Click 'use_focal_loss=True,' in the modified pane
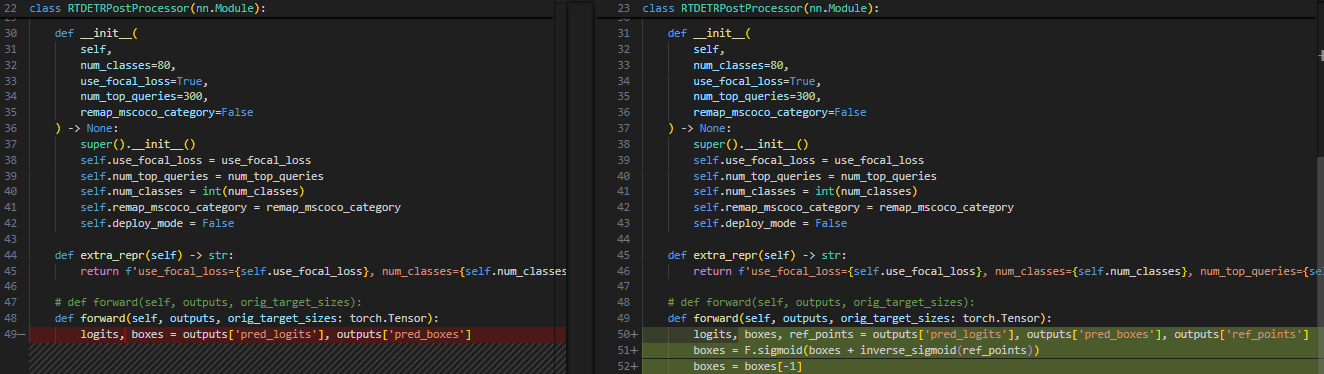The image size is (1324, 374). tap(757, 81)
